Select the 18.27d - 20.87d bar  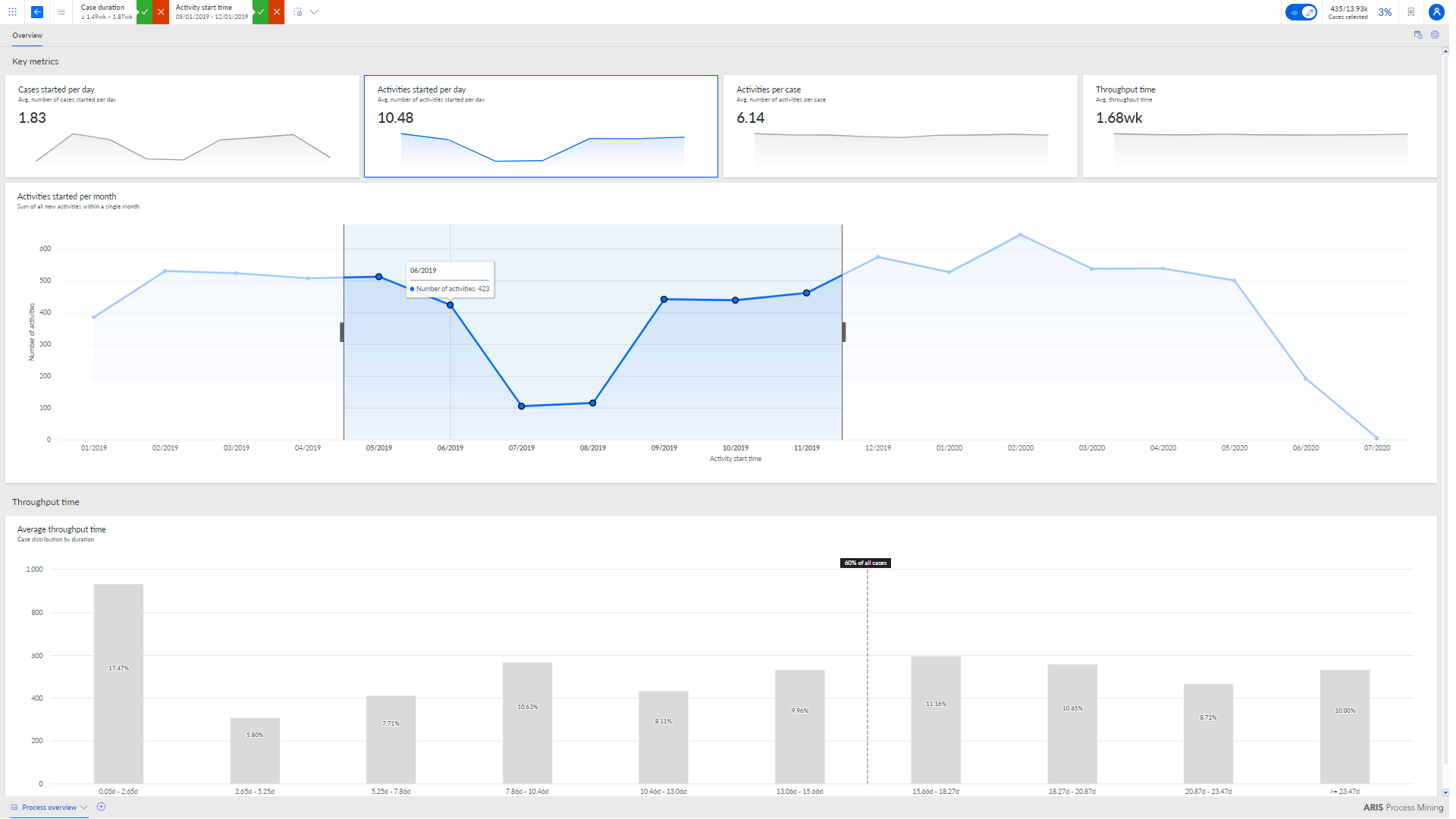tap(1072, 724)
